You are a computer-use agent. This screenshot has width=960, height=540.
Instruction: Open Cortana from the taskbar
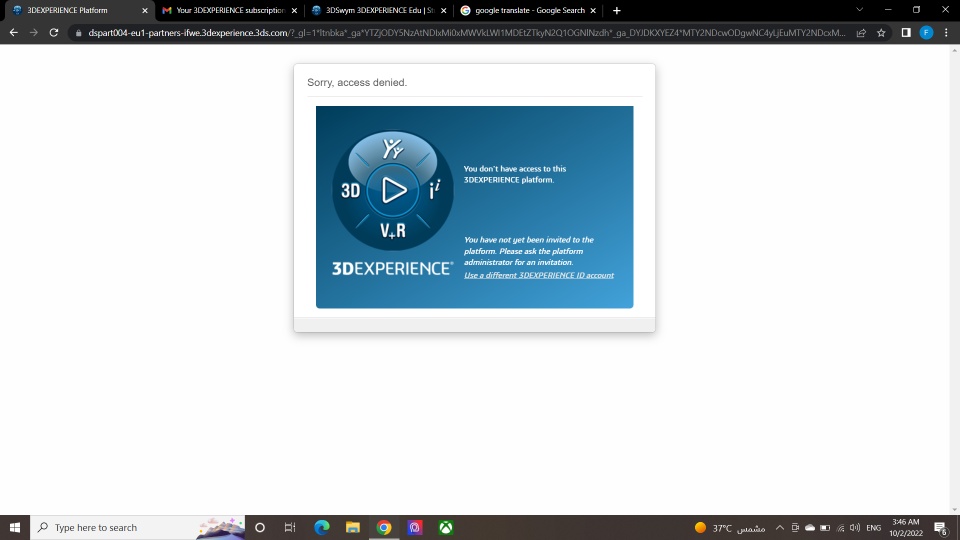coord(260,528)
